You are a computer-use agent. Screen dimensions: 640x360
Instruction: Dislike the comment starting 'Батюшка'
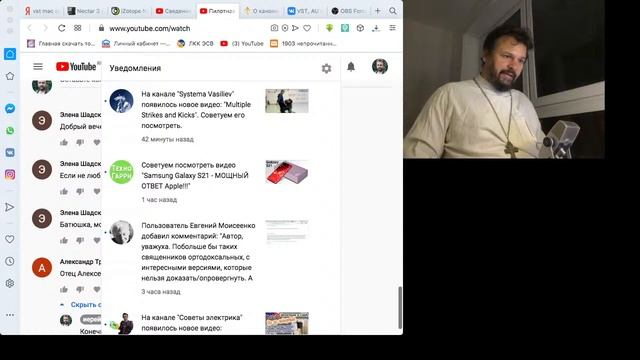80,240
